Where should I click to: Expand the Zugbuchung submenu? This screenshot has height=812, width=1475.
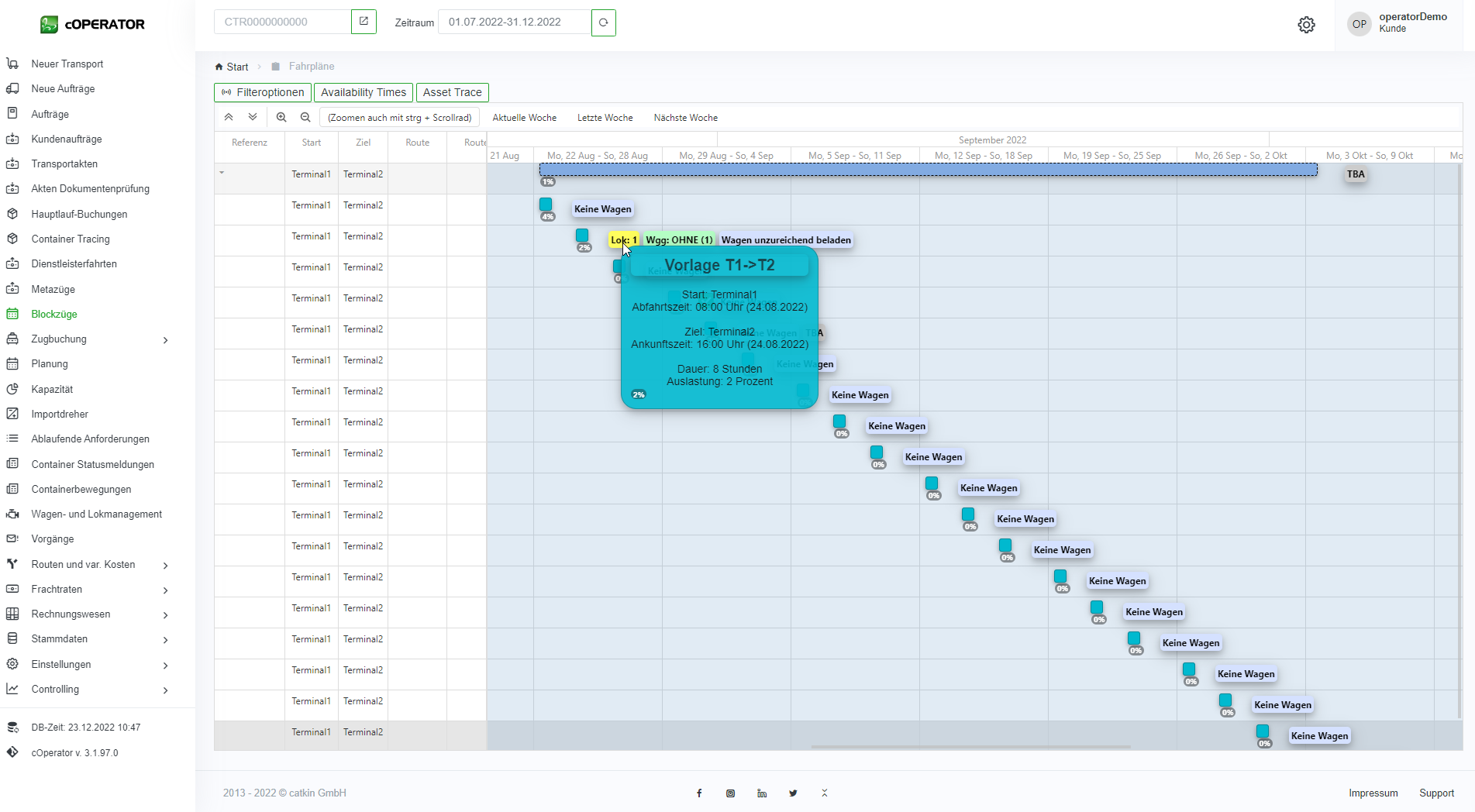165,340
